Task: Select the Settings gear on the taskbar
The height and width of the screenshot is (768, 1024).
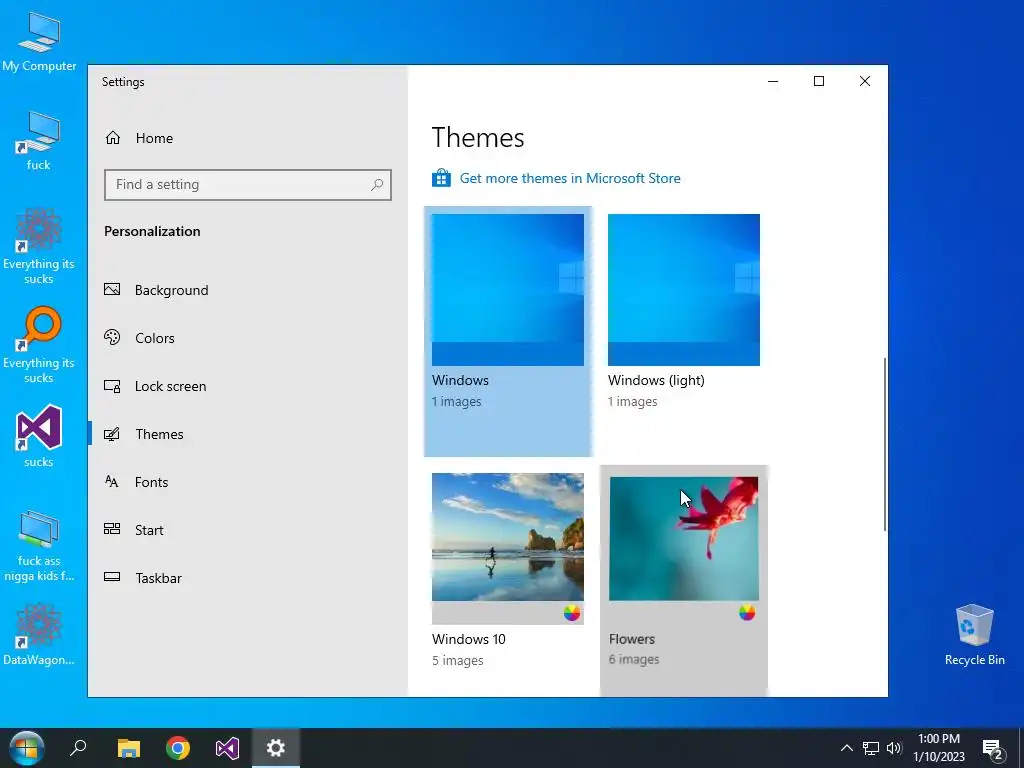Action: pos(276,748)
